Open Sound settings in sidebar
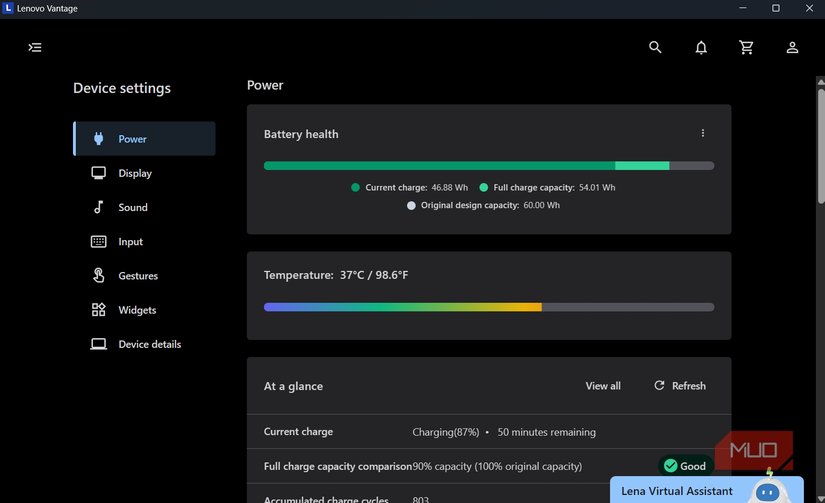Image resolution: width=825 pixels, height=503 pixels. [x=132, y=207]
